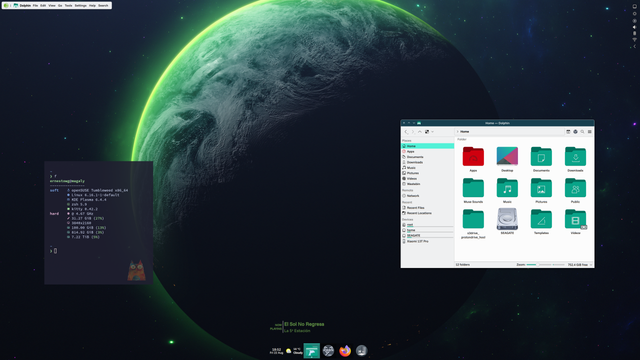Viewport: 640px width, 360px height.
Task: Select the Muse Sounds folder icon
Action: click(473, 188)
